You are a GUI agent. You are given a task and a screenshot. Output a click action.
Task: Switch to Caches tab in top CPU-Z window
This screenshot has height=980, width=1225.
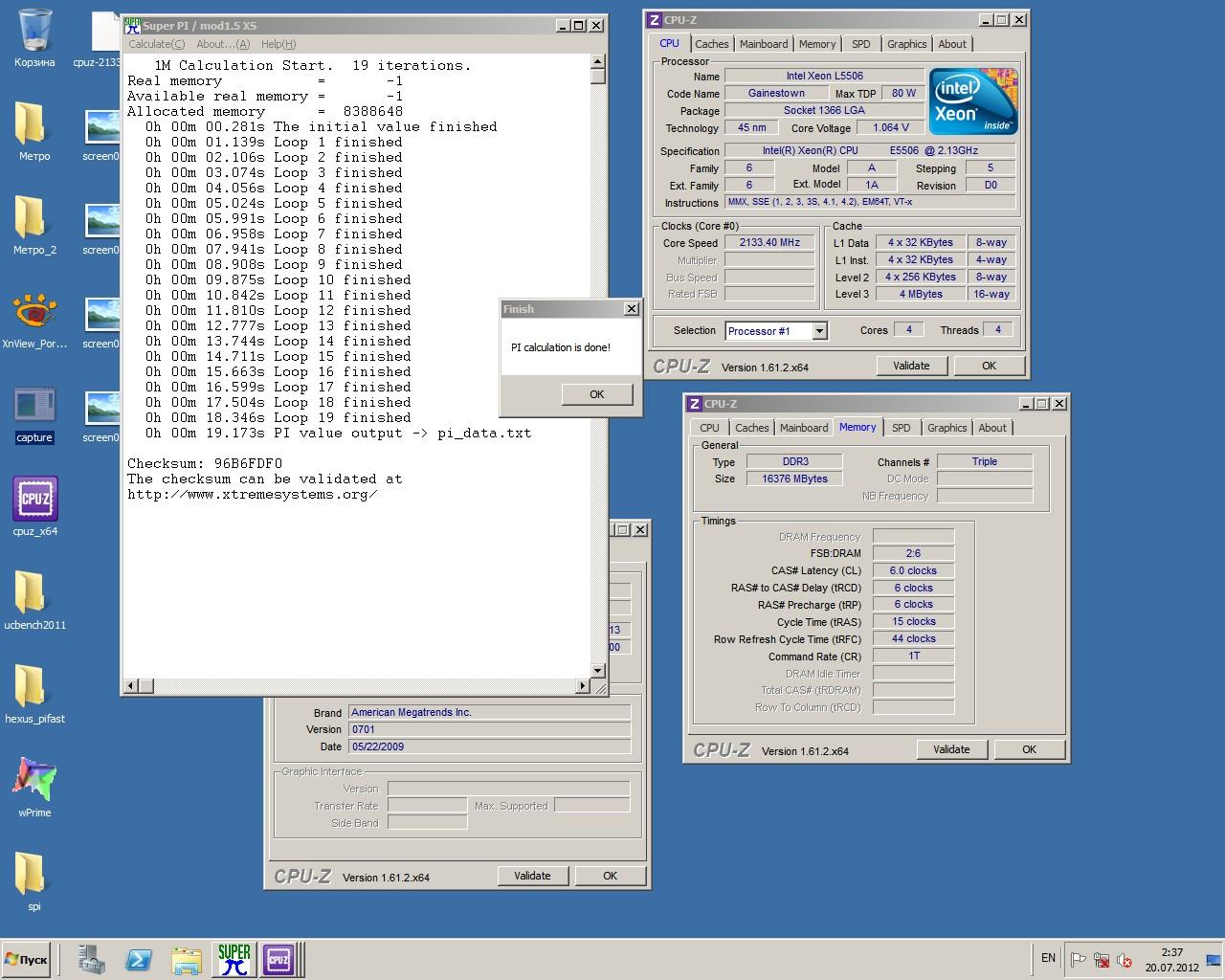(712, 44)
